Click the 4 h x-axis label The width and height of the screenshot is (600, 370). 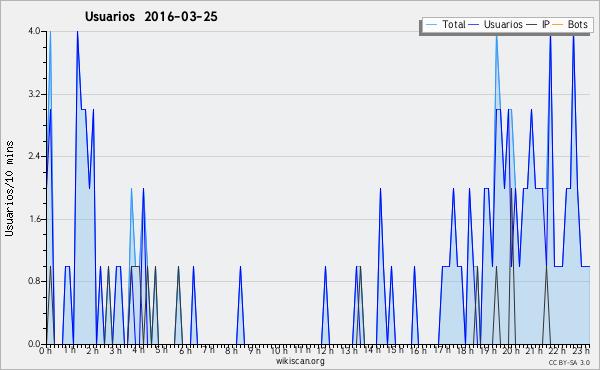point(139,350)
